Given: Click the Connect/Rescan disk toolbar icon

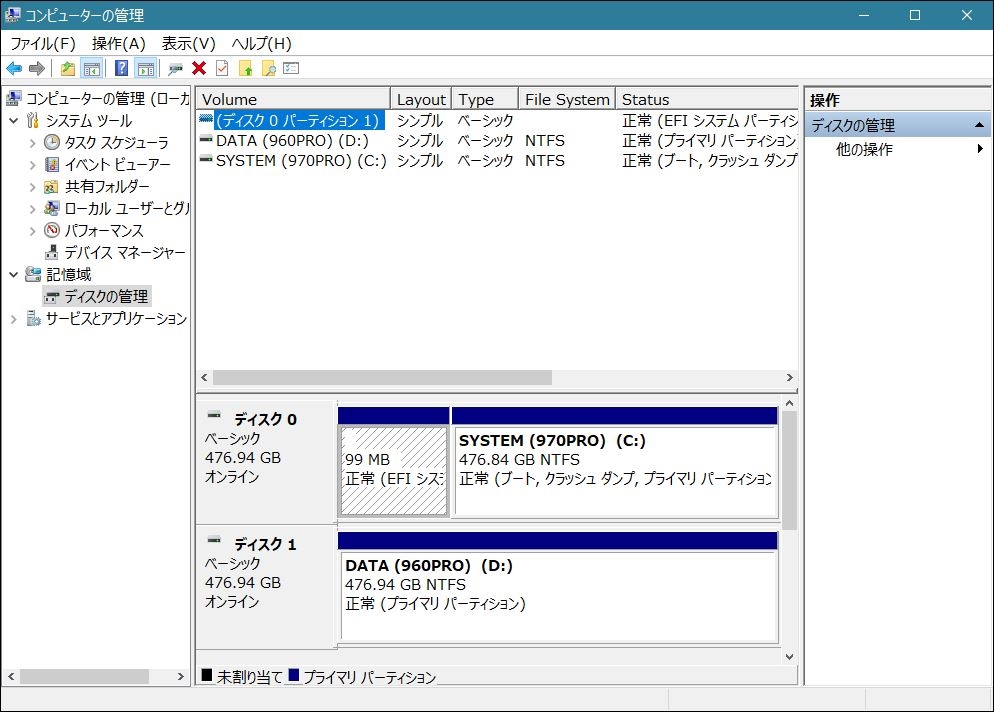Looking at the screenshot, I should [x=175, y=68].
